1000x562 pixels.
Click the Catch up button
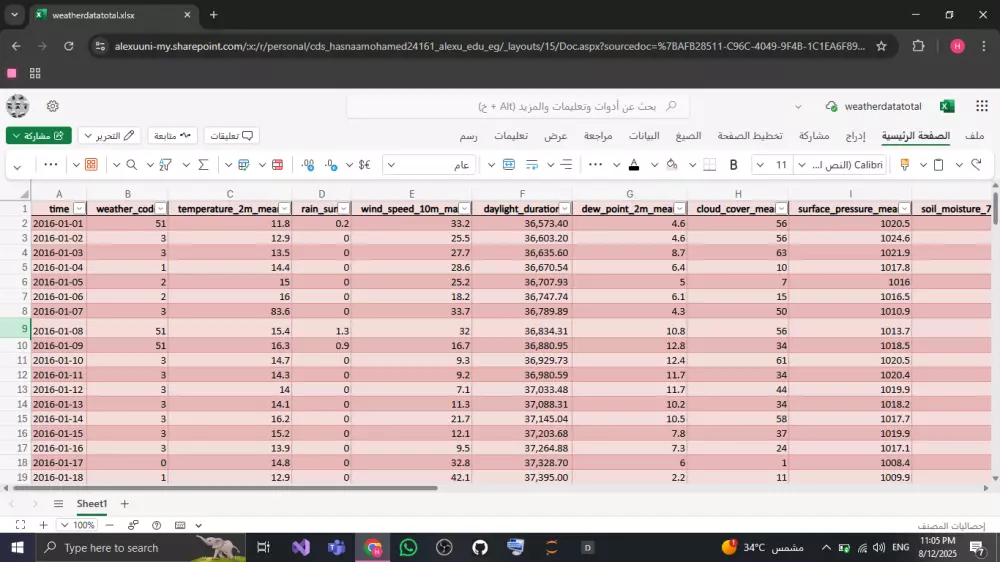pyautogui.click(x=172, y=135)
